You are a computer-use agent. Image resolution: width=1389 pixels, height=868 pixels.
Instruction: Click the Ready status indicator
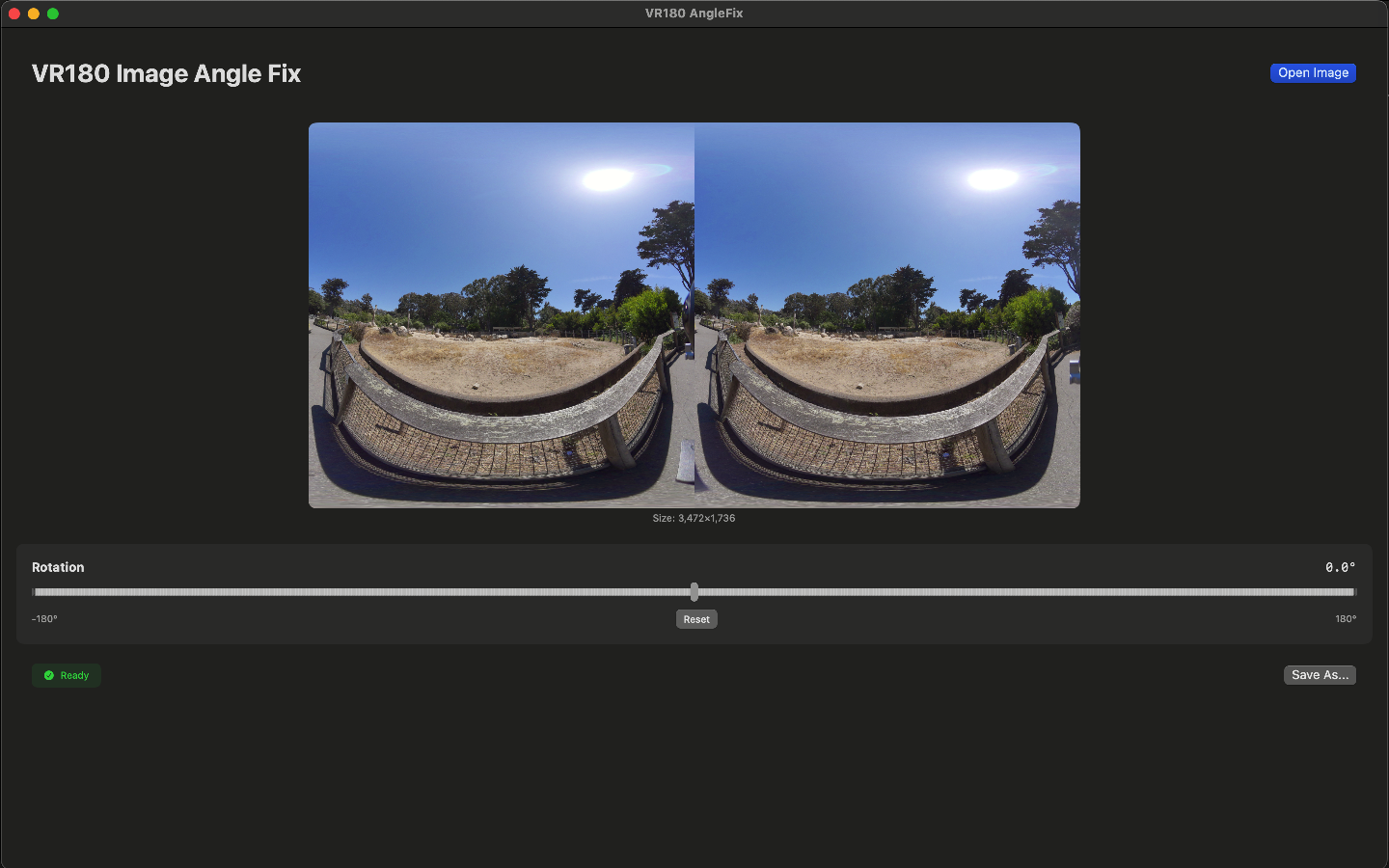(x=66, y=675)
